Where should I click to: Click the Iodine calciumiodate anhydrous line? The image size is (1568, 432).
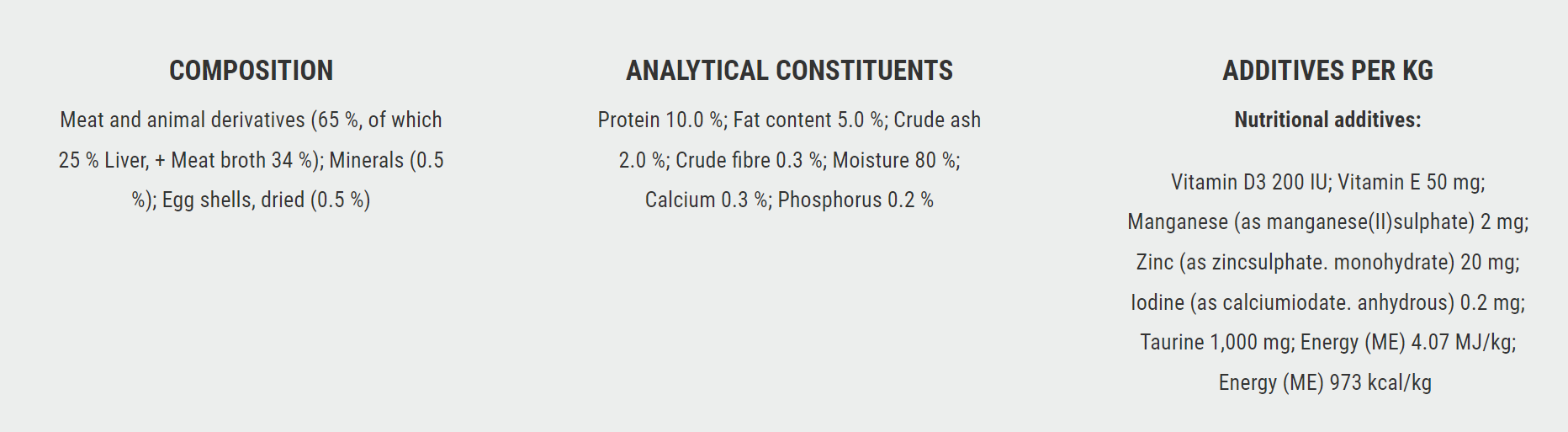click(x=1327, y=302)
